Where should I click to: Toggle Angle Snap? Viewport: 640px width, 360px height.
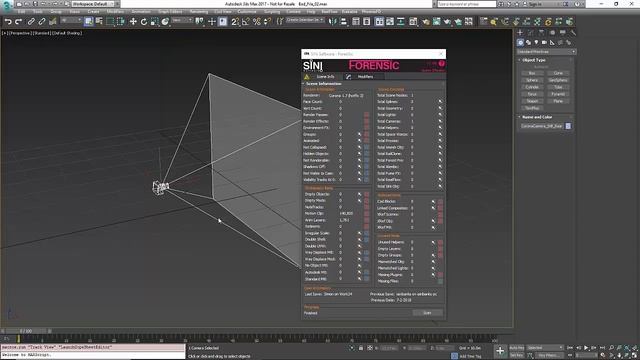point(246,22)
